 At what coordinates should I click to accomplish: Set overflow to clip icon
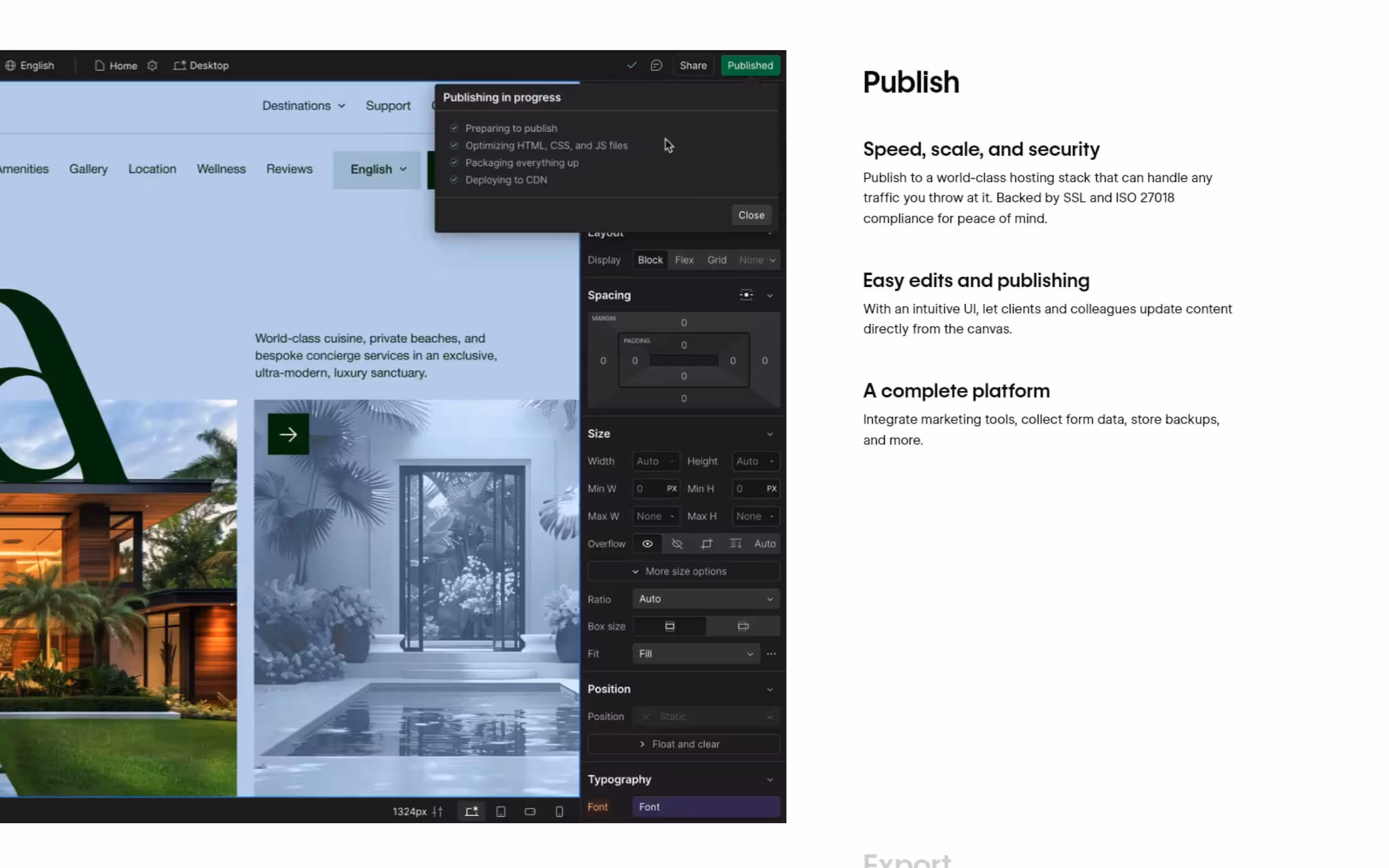click(x=706, y=544)
